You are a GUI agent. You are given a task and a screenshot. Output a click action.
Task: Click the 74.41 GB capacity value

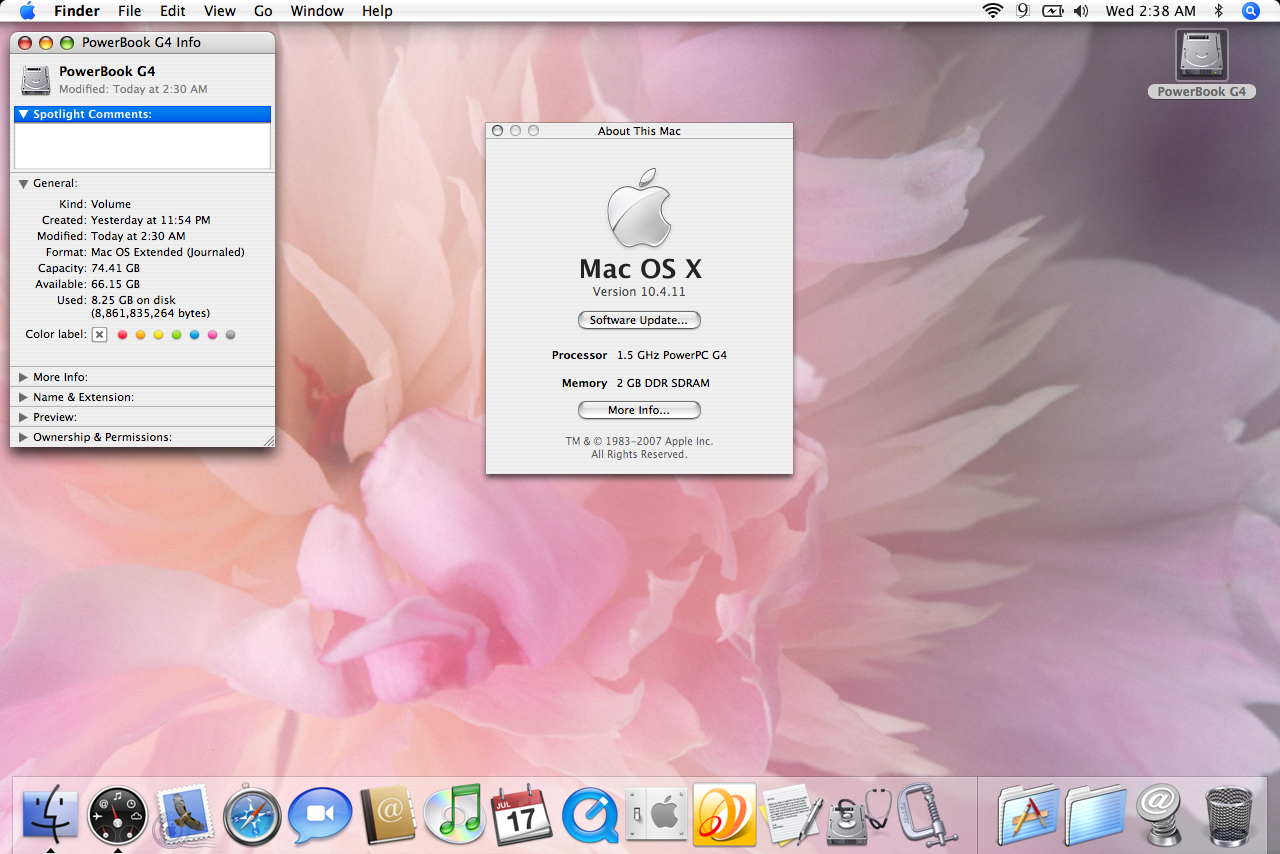pos(115,268)
